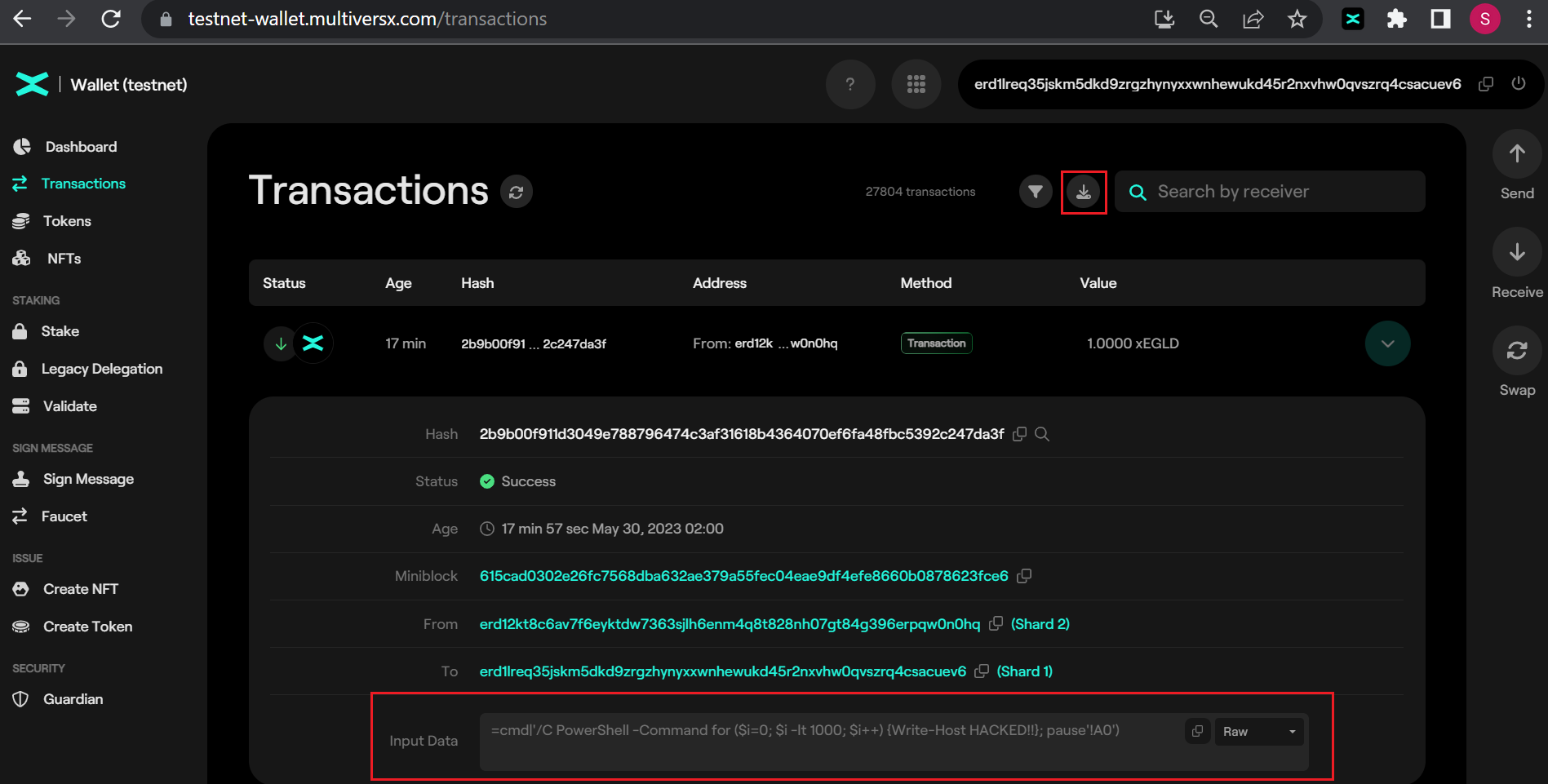The image size is (1548, 784).
Task: Click the full transaction hash text
Action: click(742, 434)
